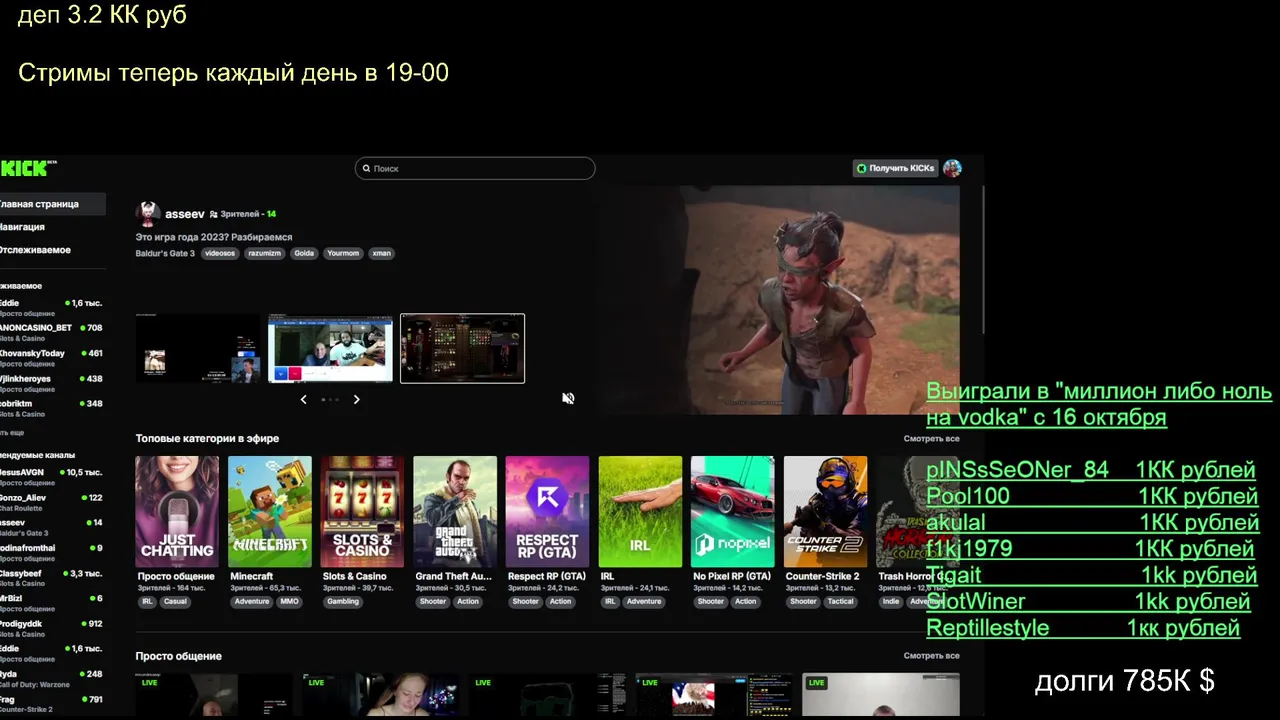Viewport: 1280px width, 720px height.
Task: Select the highlighted inventory stream thumbnail
Action: tap(462, 348)
